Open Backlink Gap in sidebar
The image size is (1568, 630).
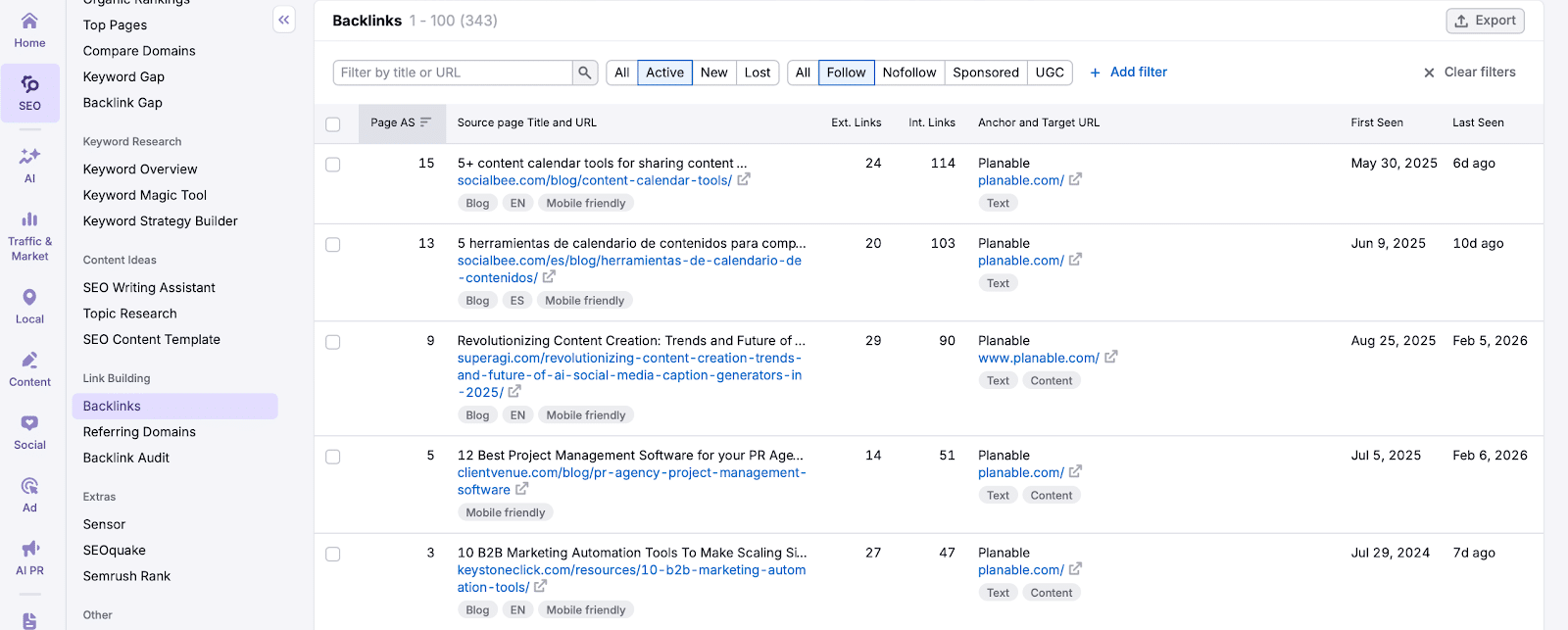pyautogui.click(x=122, y=102)
